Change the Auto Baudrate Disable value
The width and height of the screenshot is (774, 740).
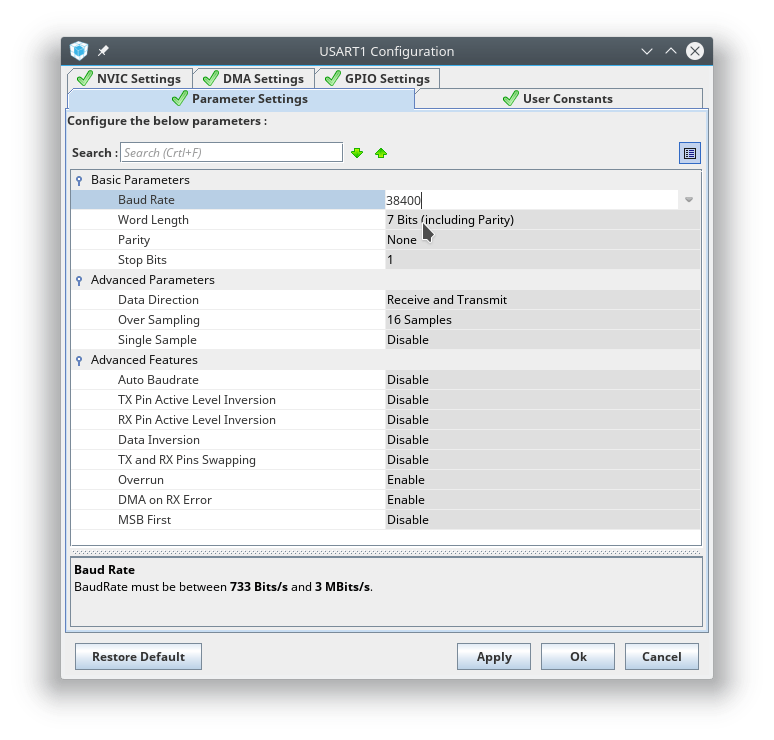[542, 380]
